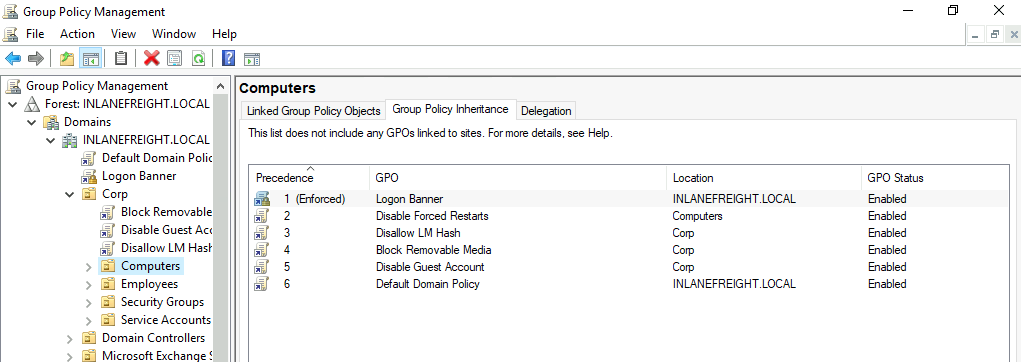Image resolution: width=1021 pixels, height=362 pixels.
Task: Open the View menu
Action: pos(123,34)
